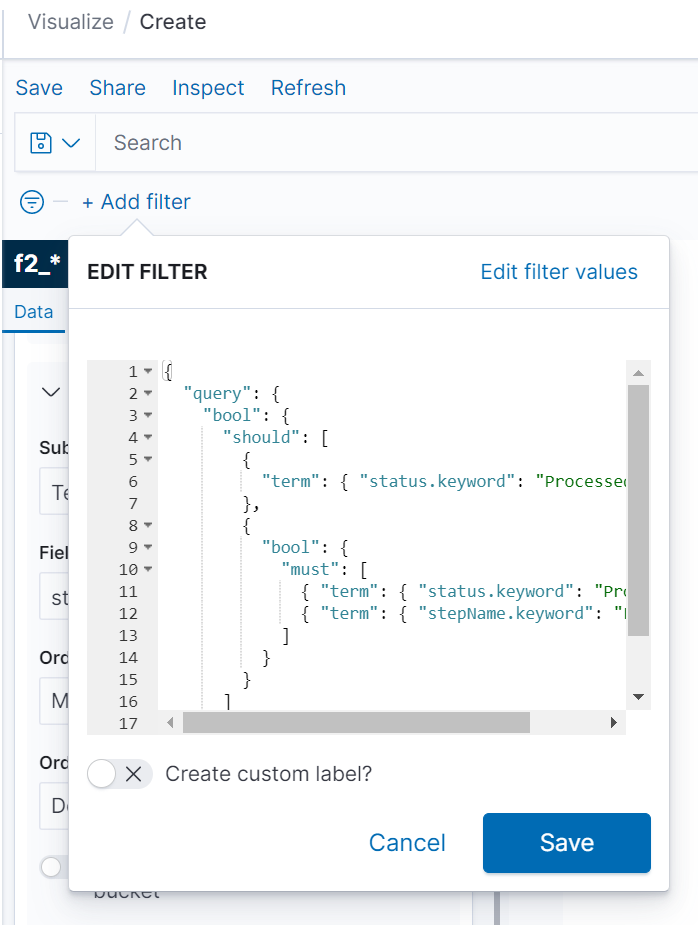Cancel the filter edit
The image size is (698, 925).
[407, 843]
